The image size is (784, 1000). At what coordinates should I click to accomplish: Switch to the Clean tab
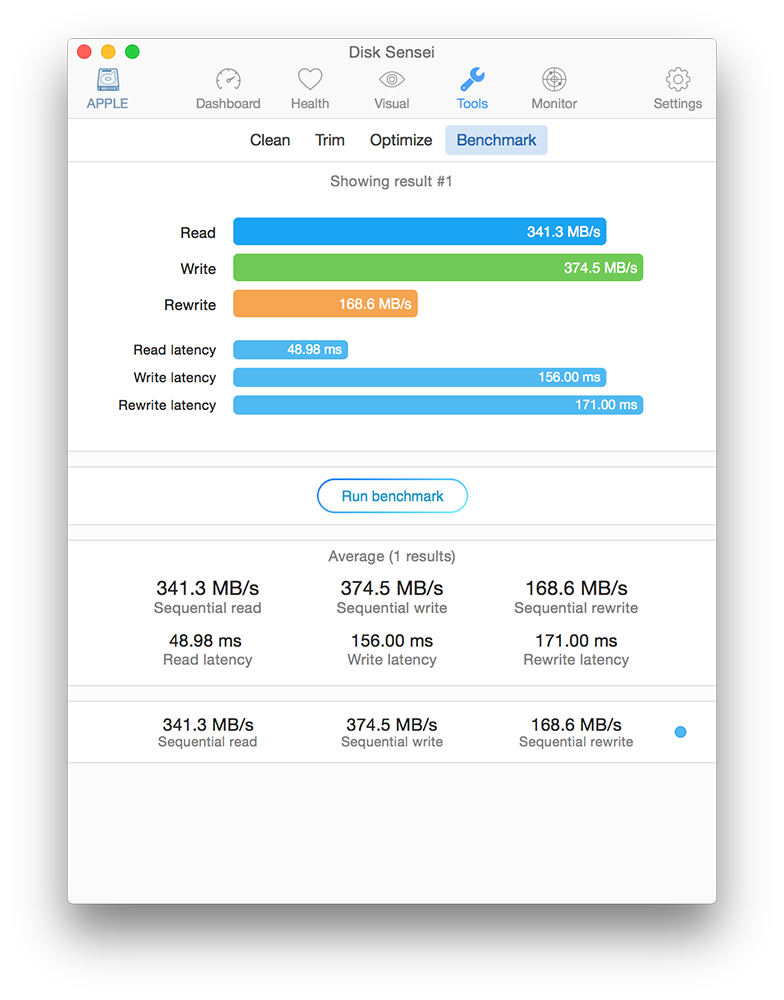click(x=270, y=140)
